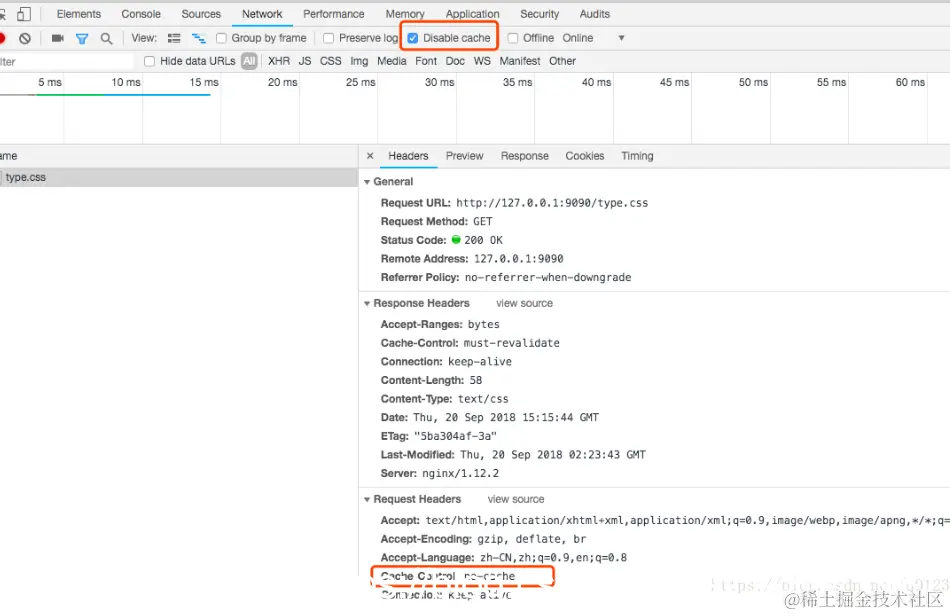Click the Request URL value

tap(552, 204)
